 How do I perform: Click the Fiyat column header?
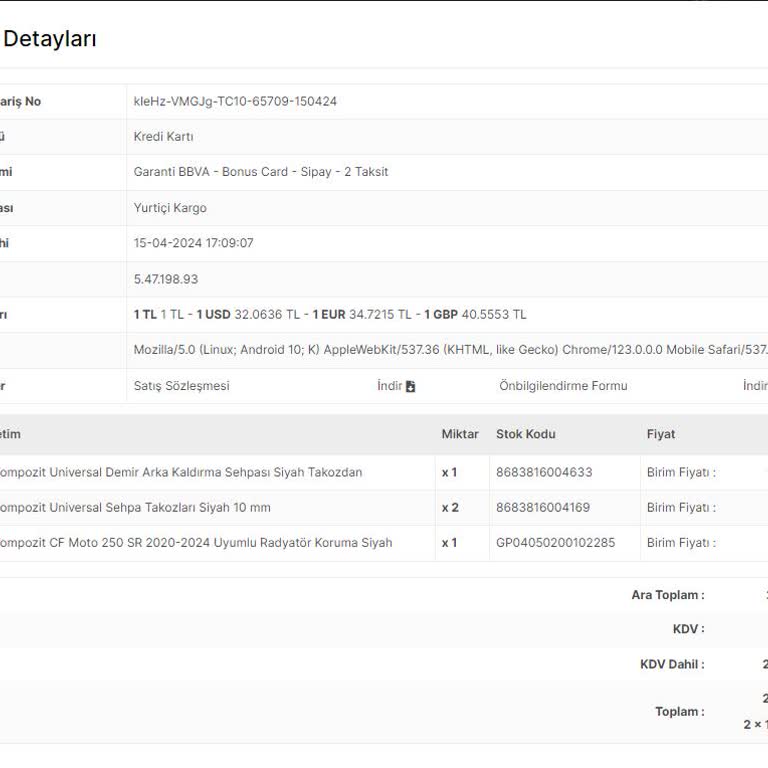[x=660, y=434]
